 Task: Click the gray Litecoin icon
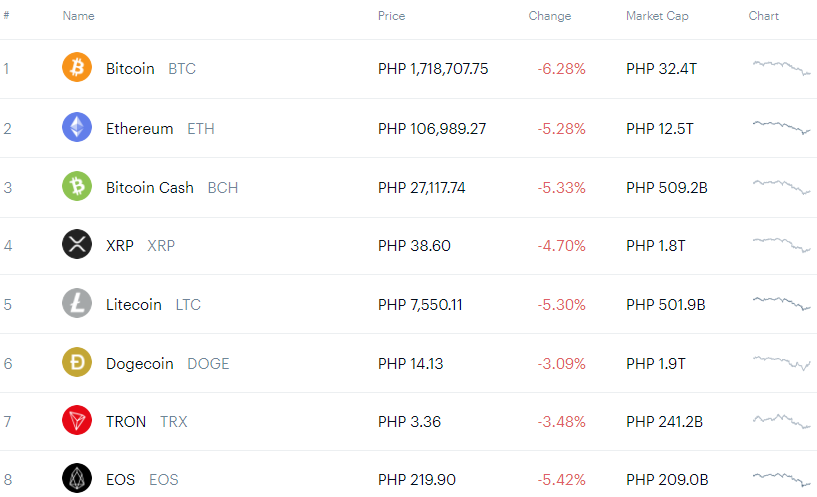click(77, 303)
